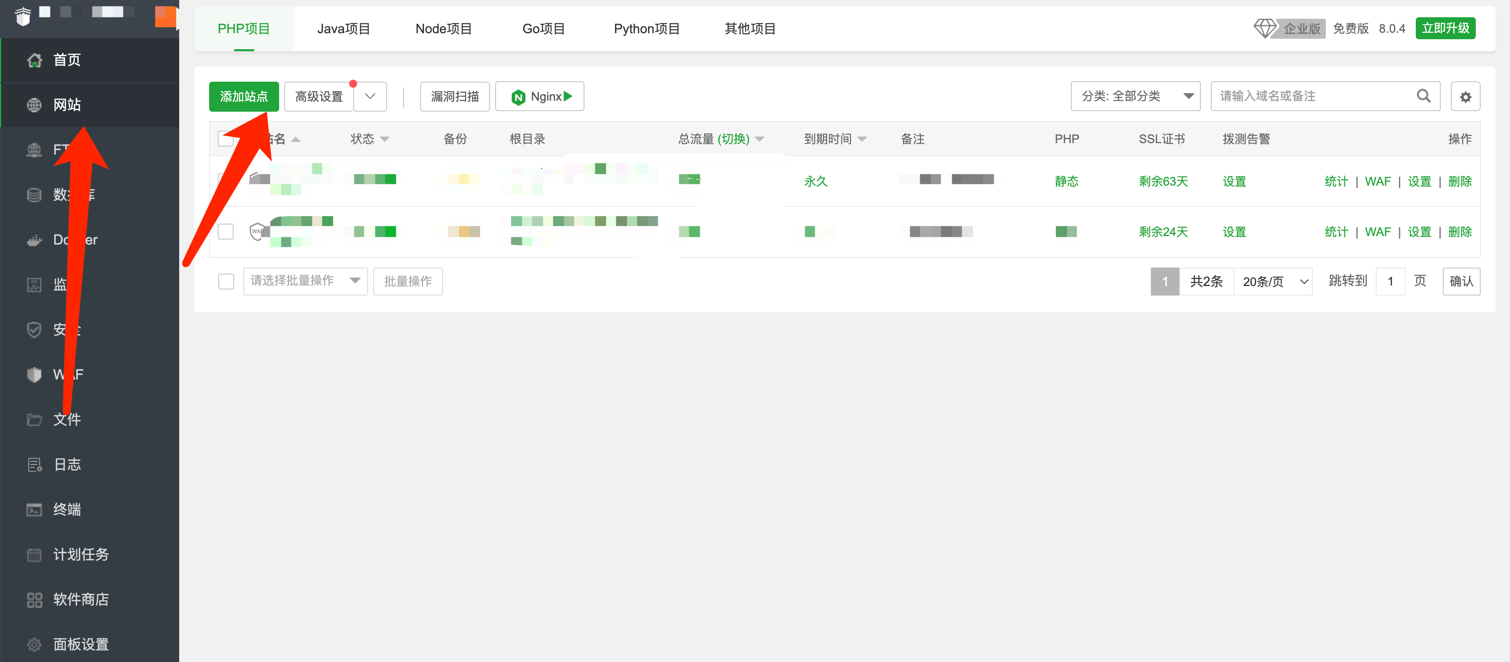Click the search magnifier icon
The width and height of the screenshot is (1510, 662).
point(1423,96)
